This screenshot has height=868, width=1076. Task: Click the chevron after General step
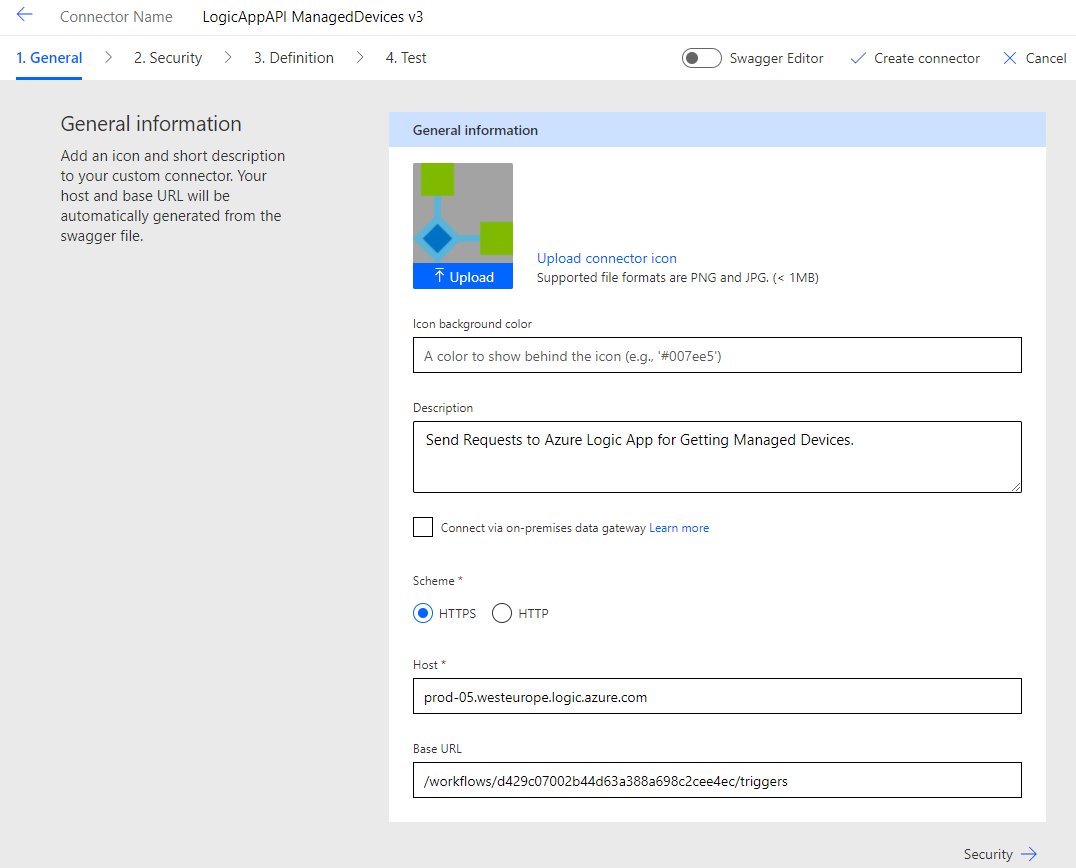pyautogui.click(x=108, y=58)
